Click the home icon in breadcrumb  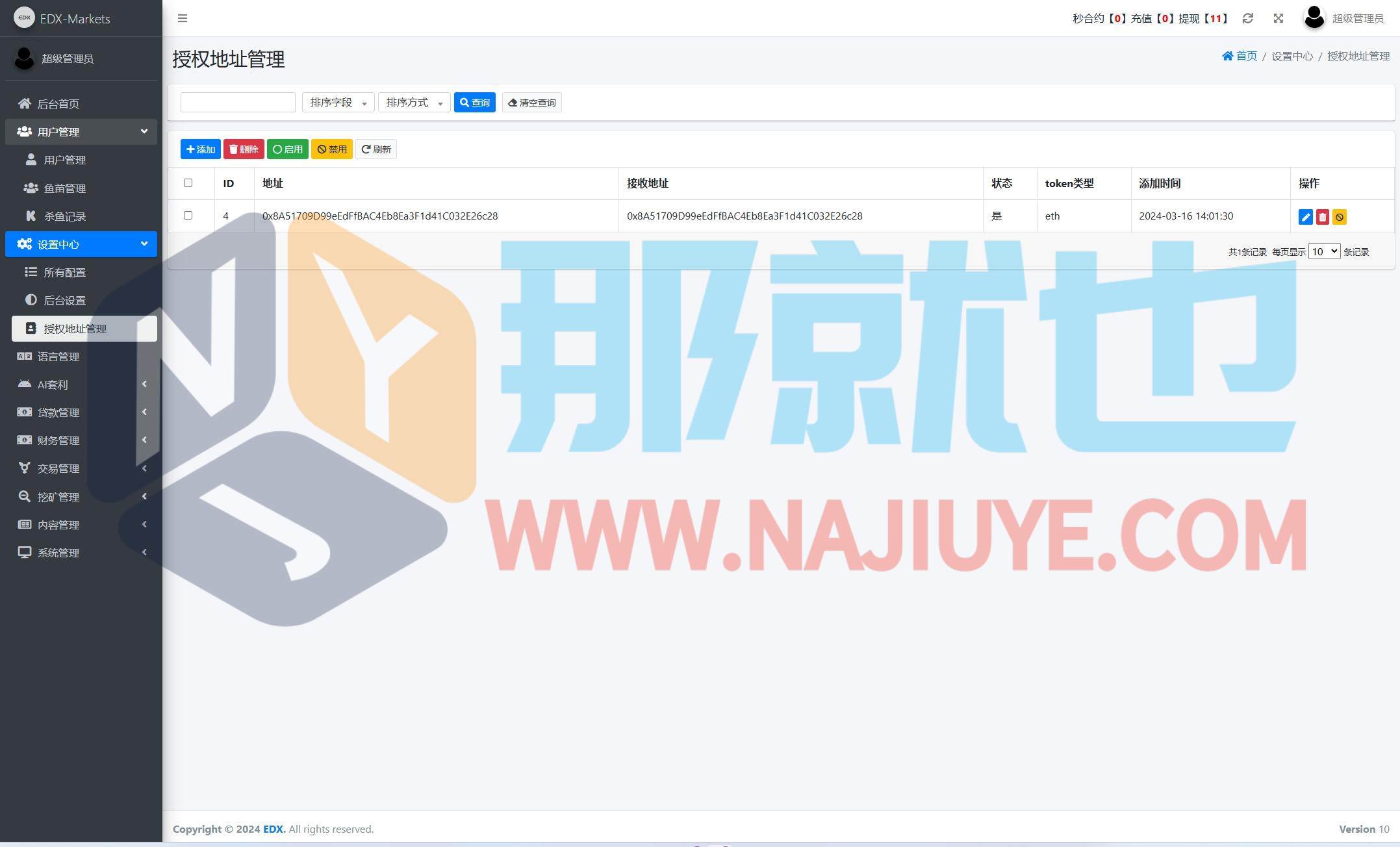point(1227,56)
